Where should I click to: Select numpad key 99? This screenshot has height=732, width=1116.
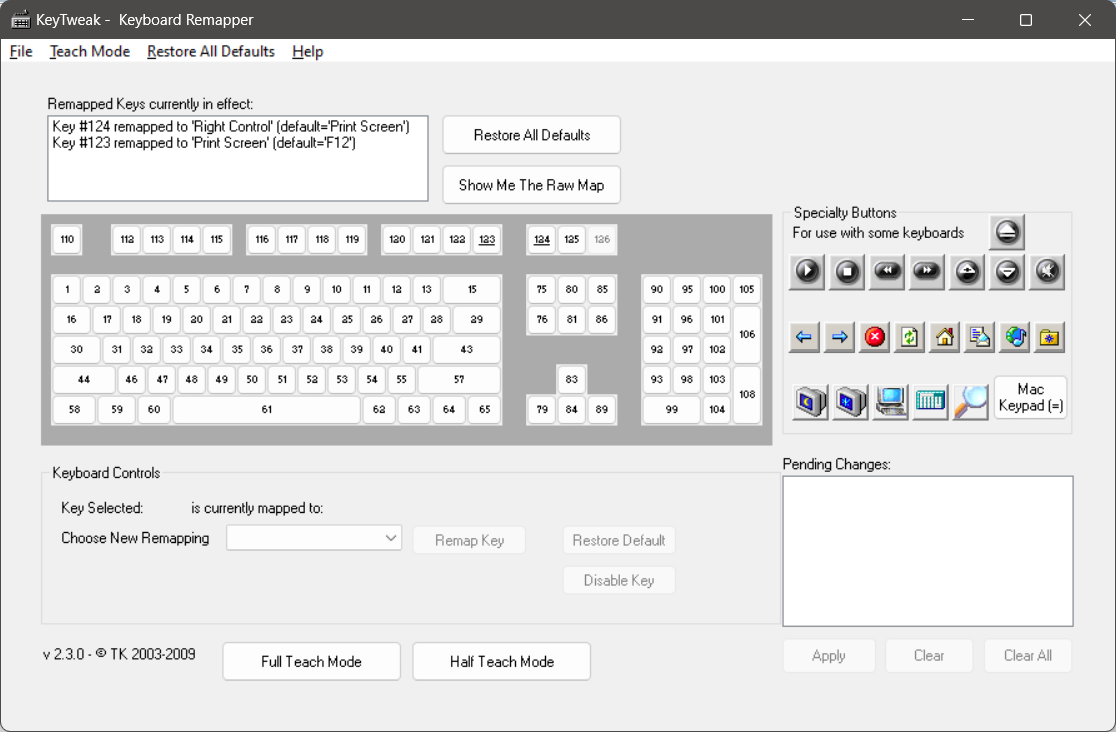pos(671,409)
